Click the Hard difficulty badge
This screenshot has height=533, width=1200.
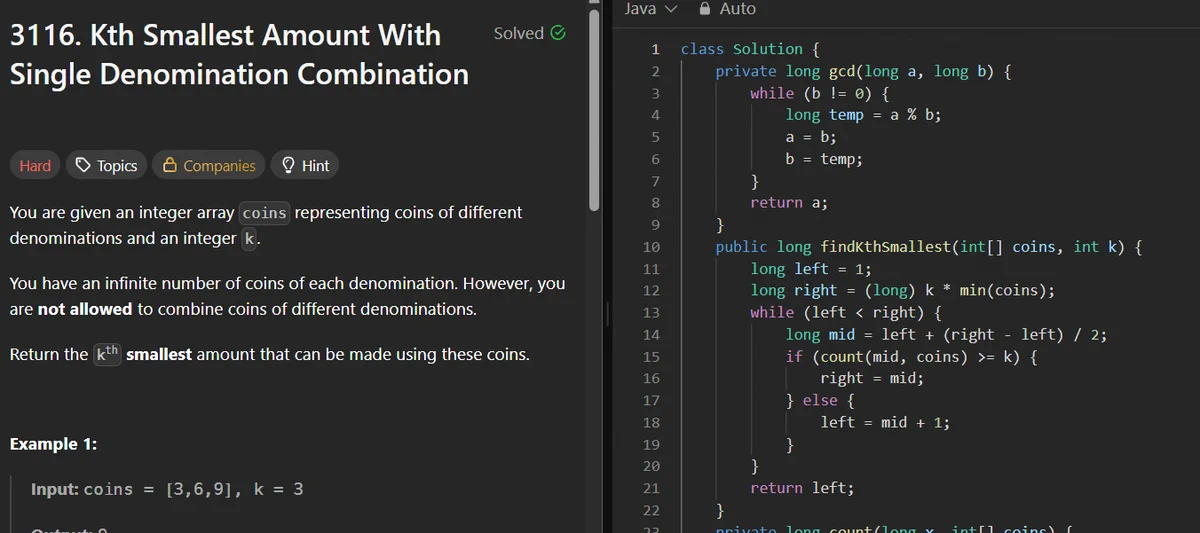click(x=35, y=166)
